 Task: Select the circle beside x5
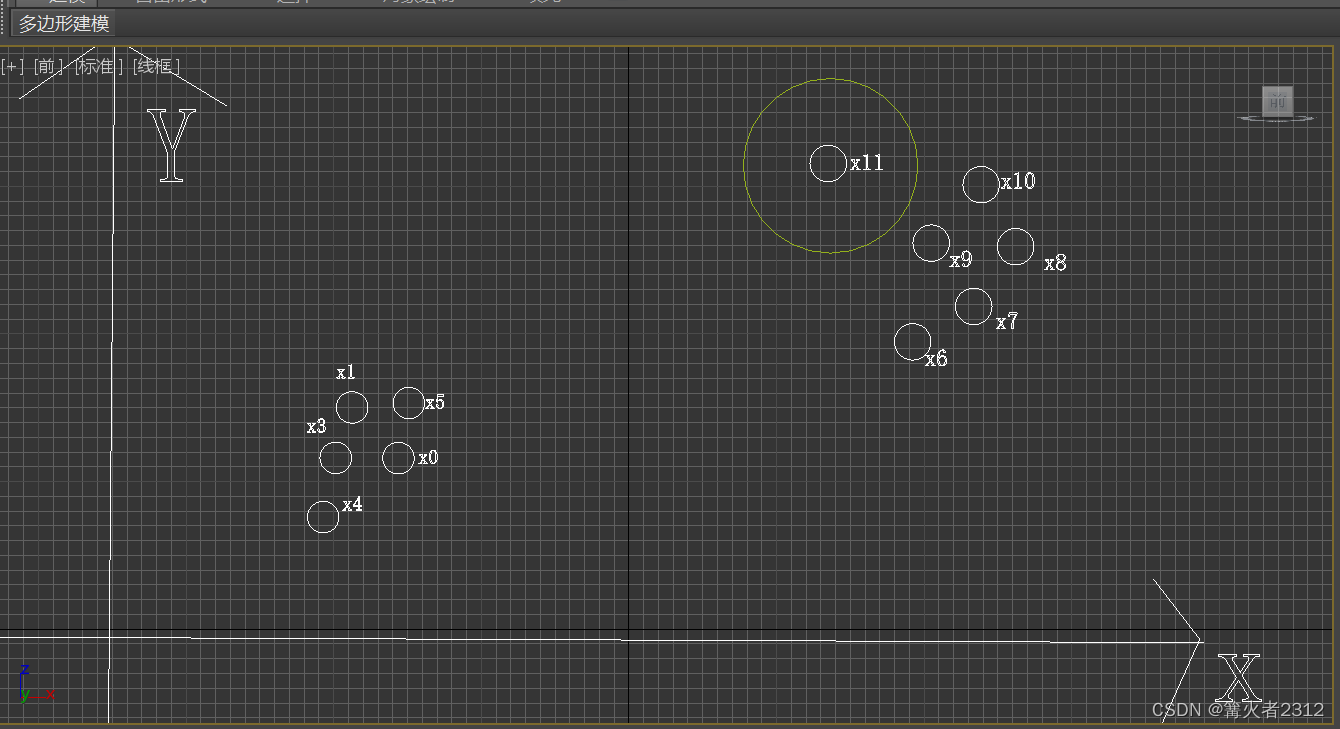coord(408,403)
